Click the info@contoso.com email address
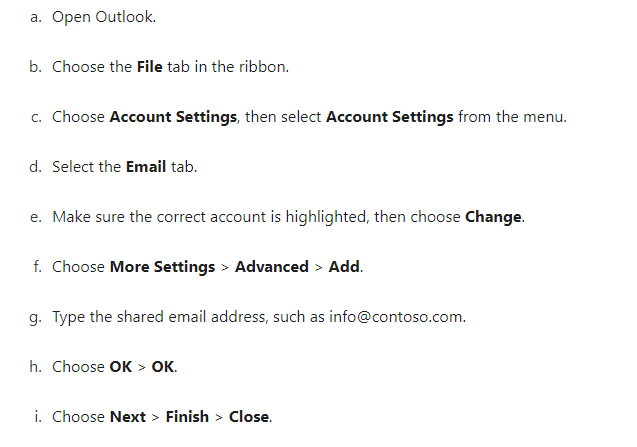The height and width of the screenshot is (447, 637). pyautogui.click(x=396, y=317)
